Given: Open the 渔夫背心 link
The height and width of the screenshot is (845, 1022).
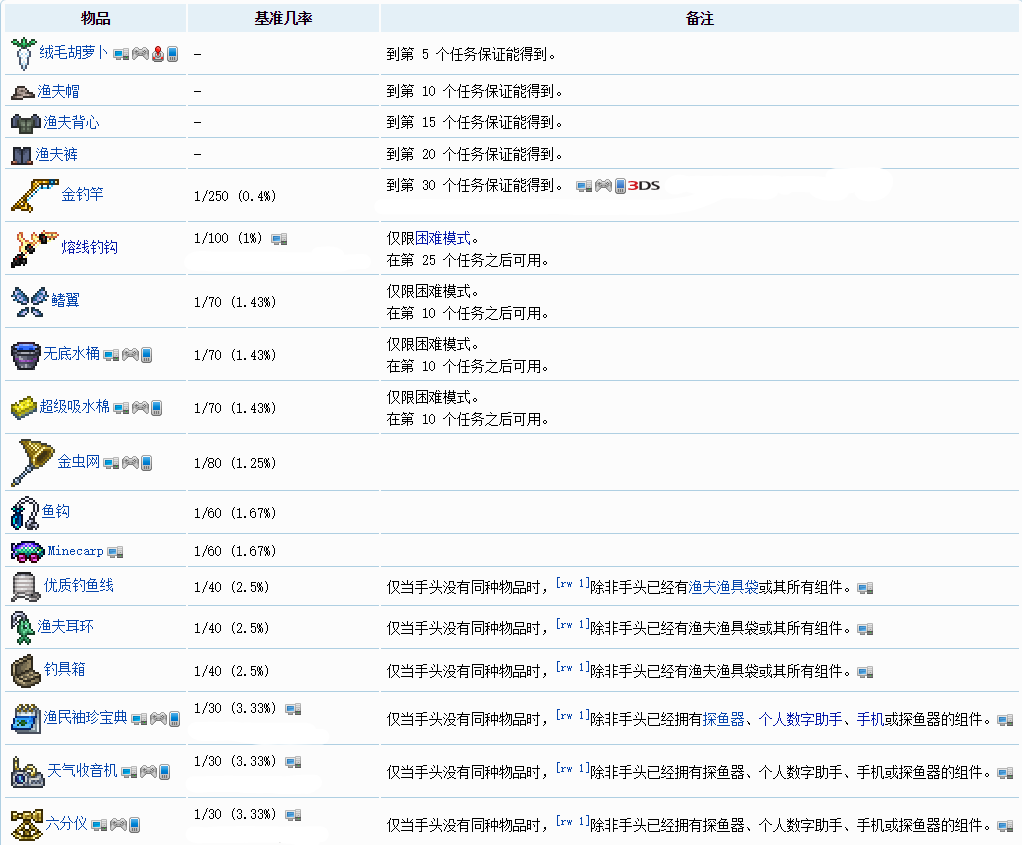Looking at the screenshot, I should 72,122.
